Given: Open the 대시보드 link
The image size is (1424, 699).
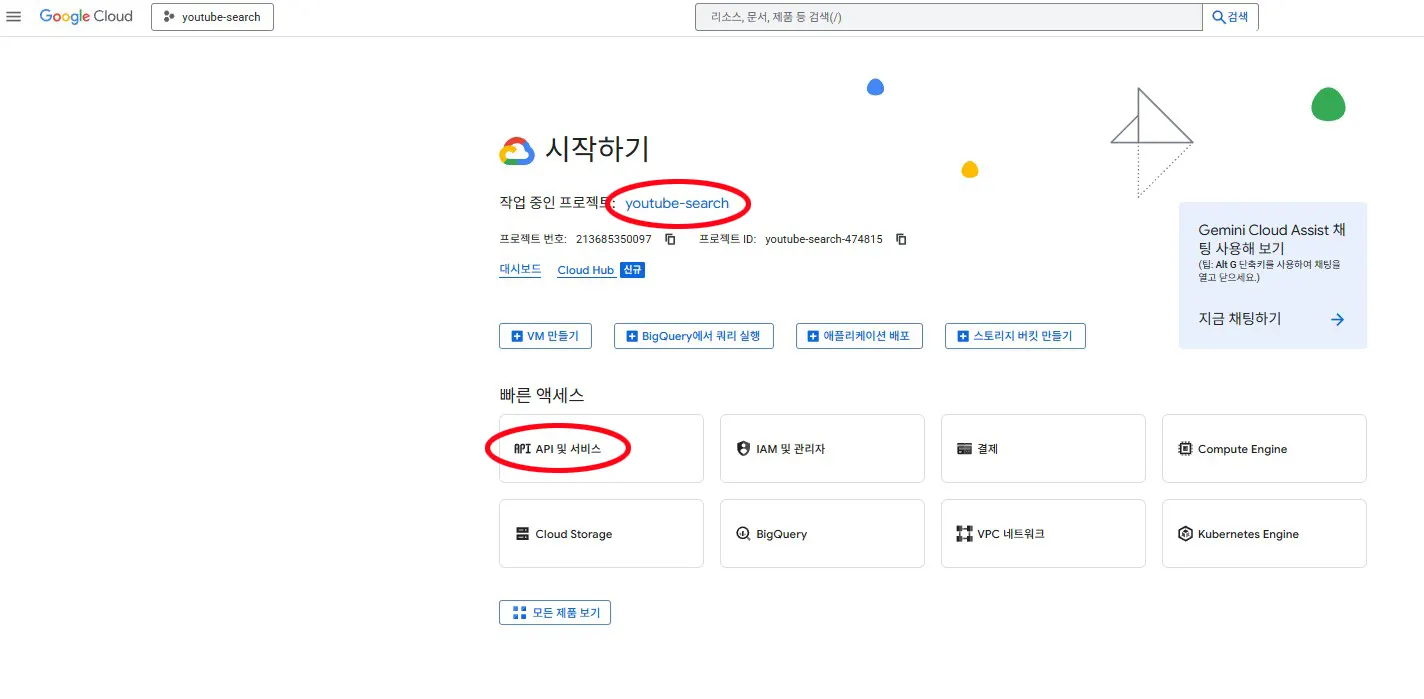Looking at the screenshot, I should (519, 269).
